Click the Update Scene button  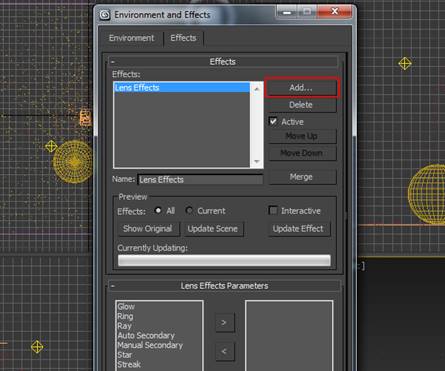click(213, 229)
